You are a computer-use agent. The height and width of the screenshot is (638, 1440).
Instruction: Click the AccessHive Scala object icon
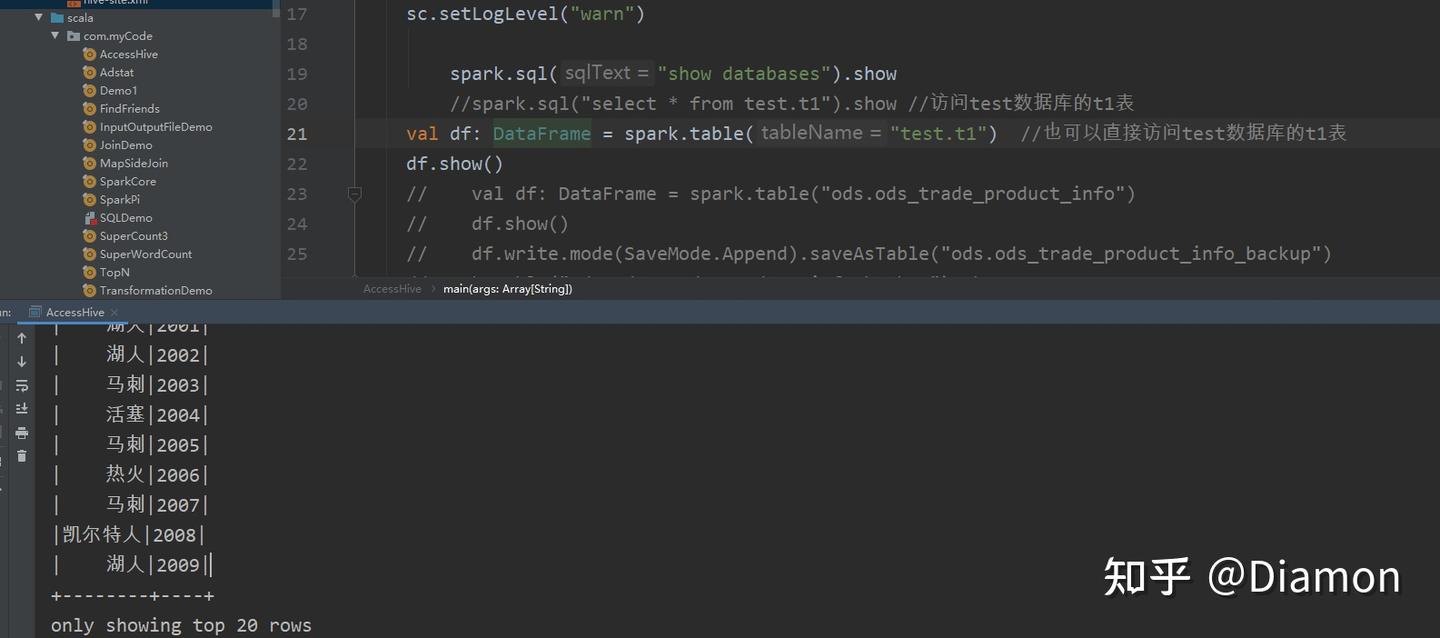coord(90,53)
